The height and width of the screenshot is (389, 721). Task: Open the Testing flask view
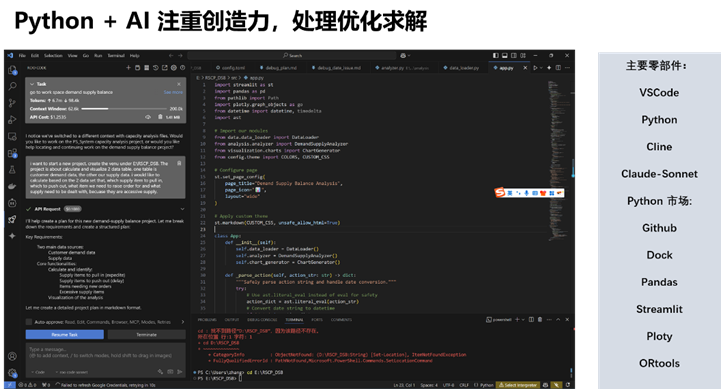[12, 170]
